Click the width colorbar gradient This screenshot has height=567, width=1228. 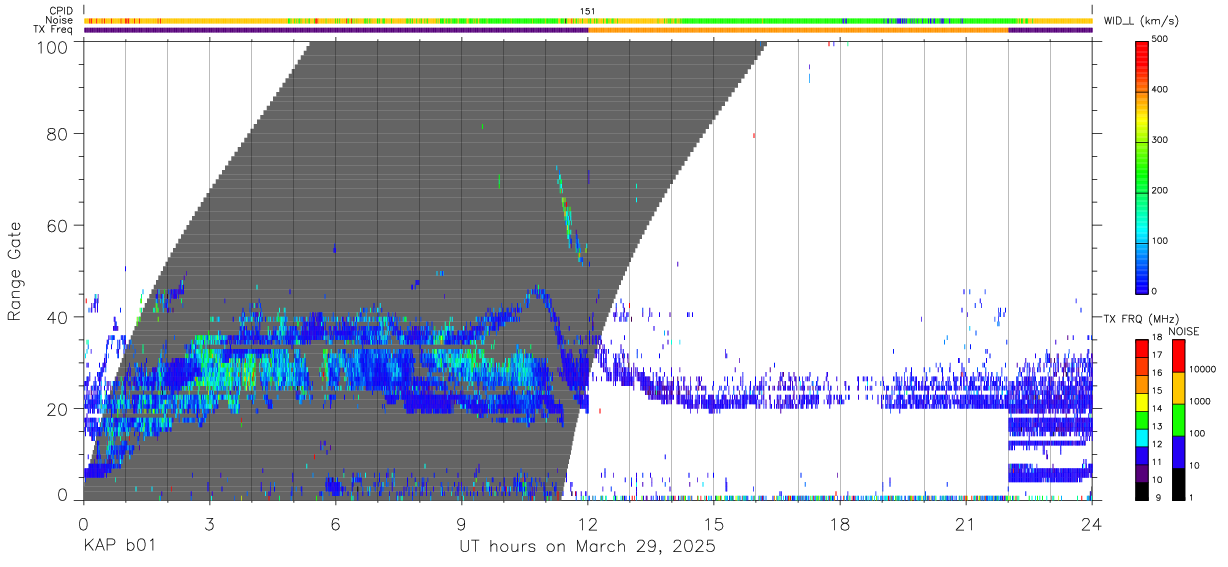[x=1143, y=166]
